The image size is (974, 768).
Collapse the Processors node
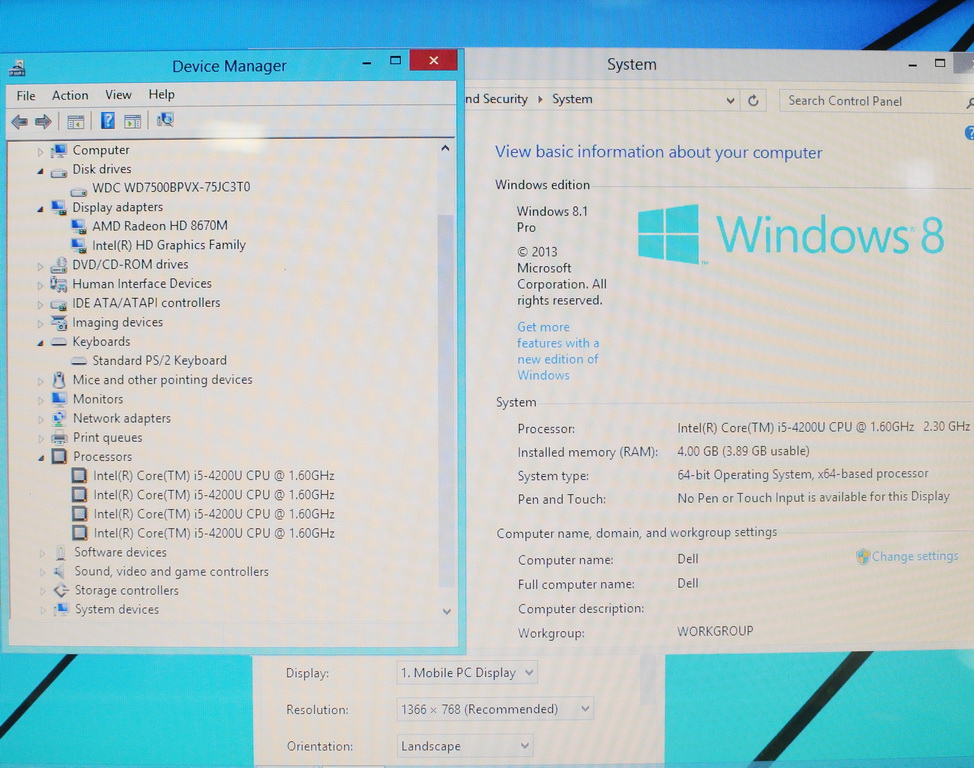coord(41,458)
